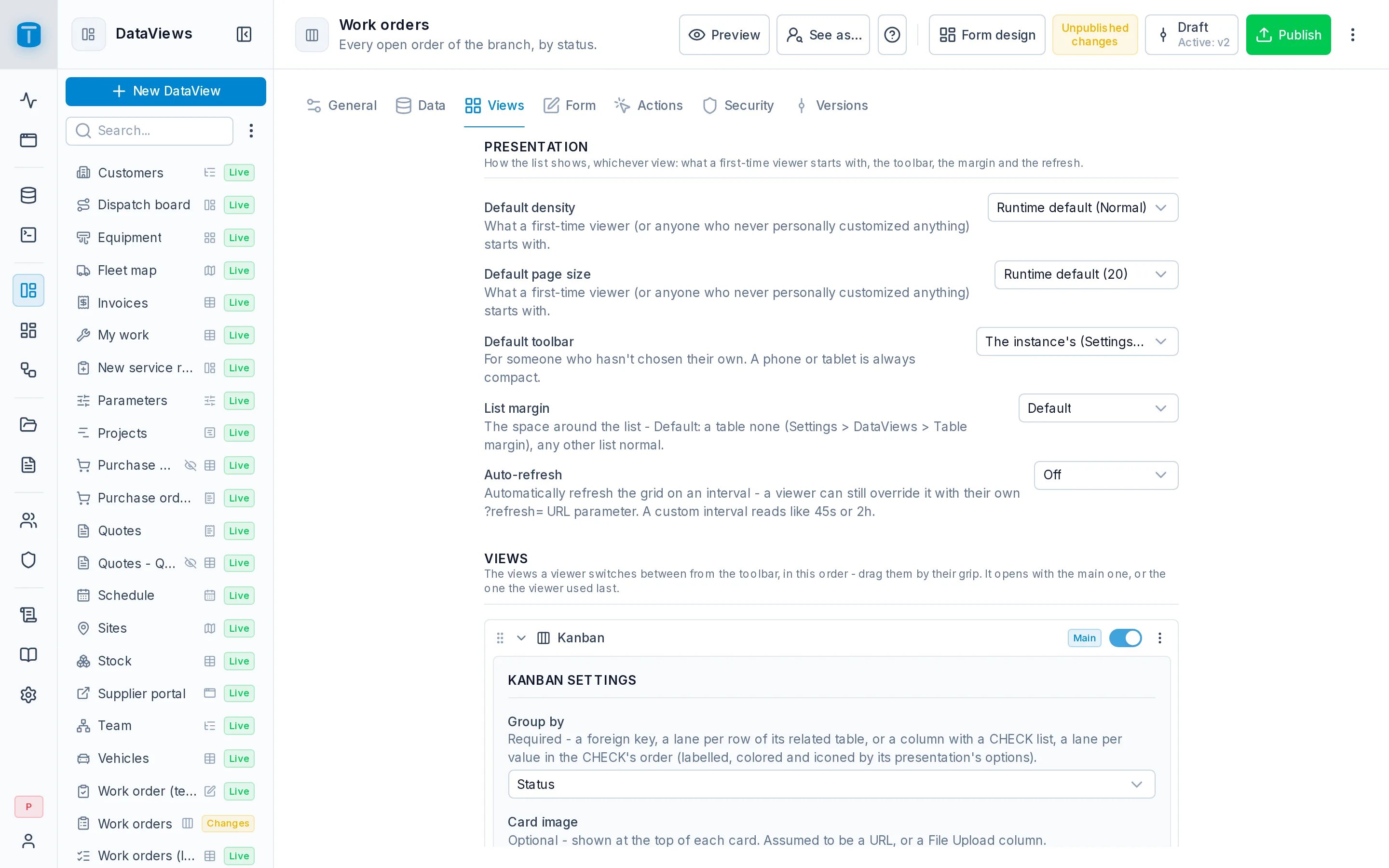
Task: Select Fleet map in the list
Action: click(165, 271)
